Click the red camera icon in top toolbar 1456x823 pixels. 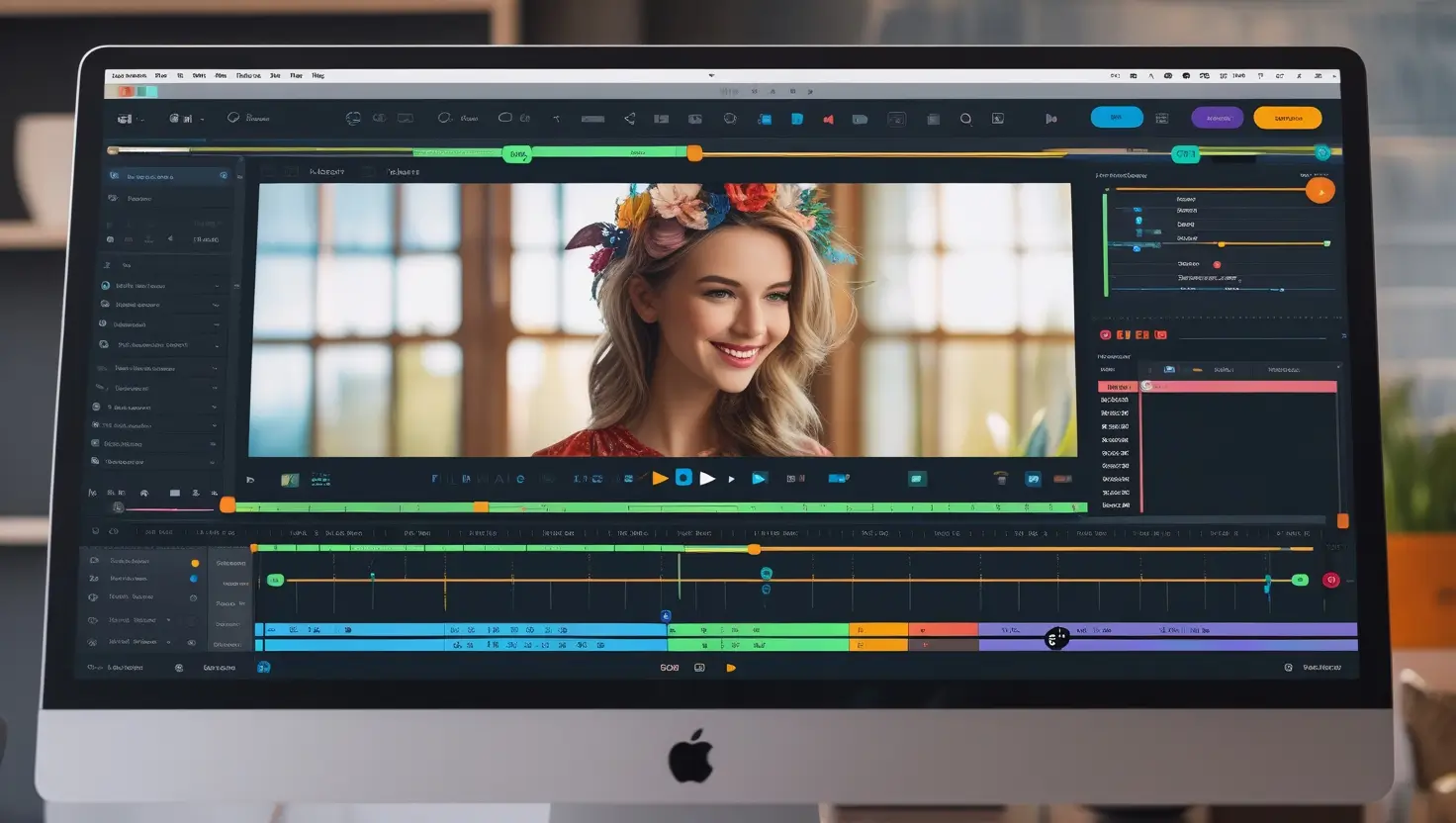tap(828, 120)
